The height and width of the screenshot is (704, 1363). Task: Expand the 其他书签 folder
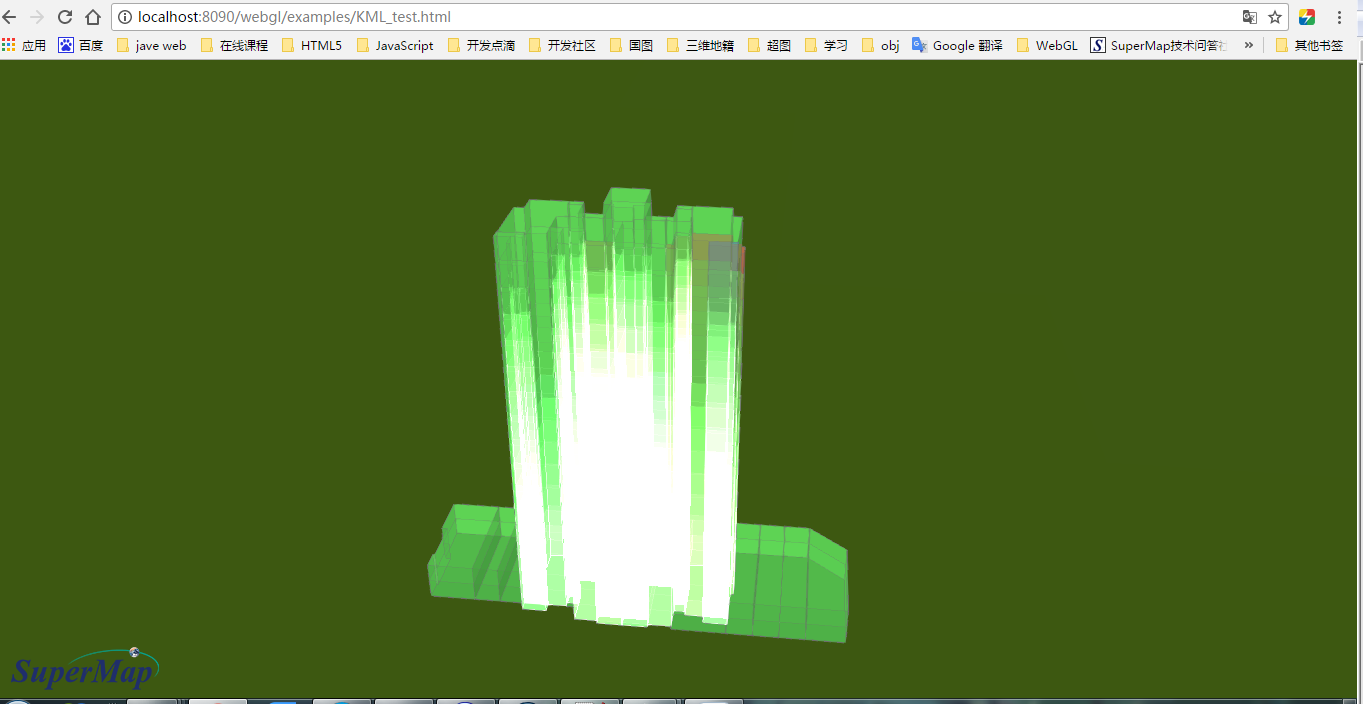(1309, 45)
